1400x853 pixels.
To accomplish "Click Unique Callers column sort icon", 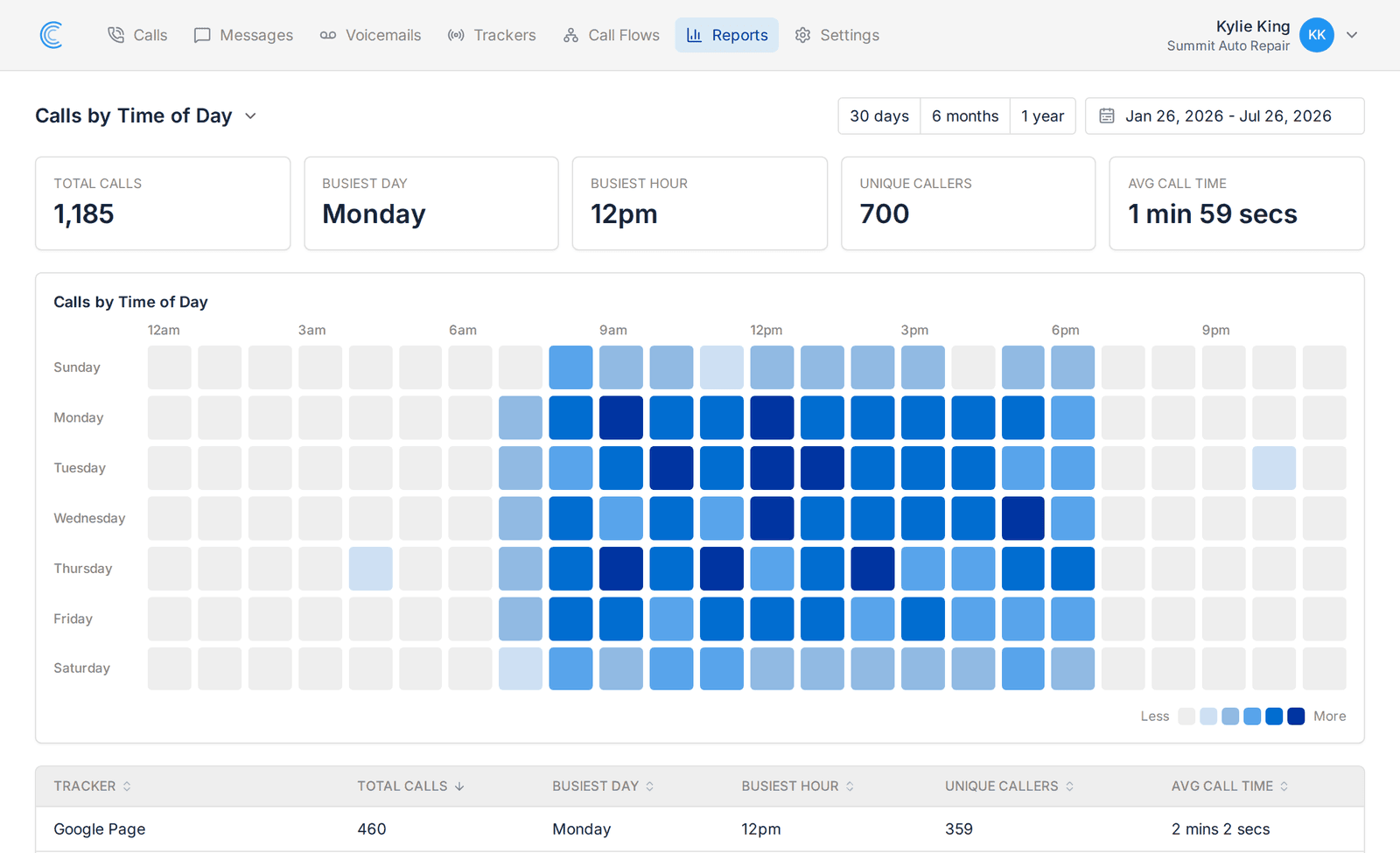I will [1069, 787].
